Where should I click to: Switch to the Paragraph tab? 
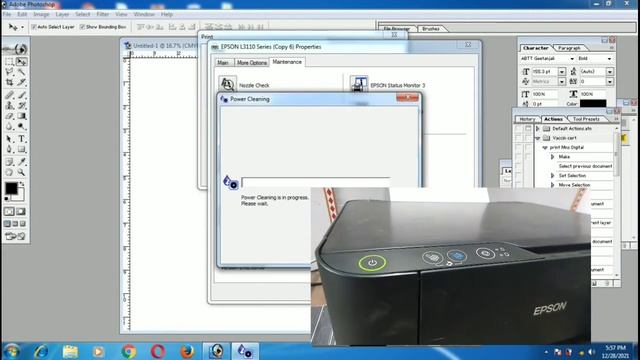569,48
